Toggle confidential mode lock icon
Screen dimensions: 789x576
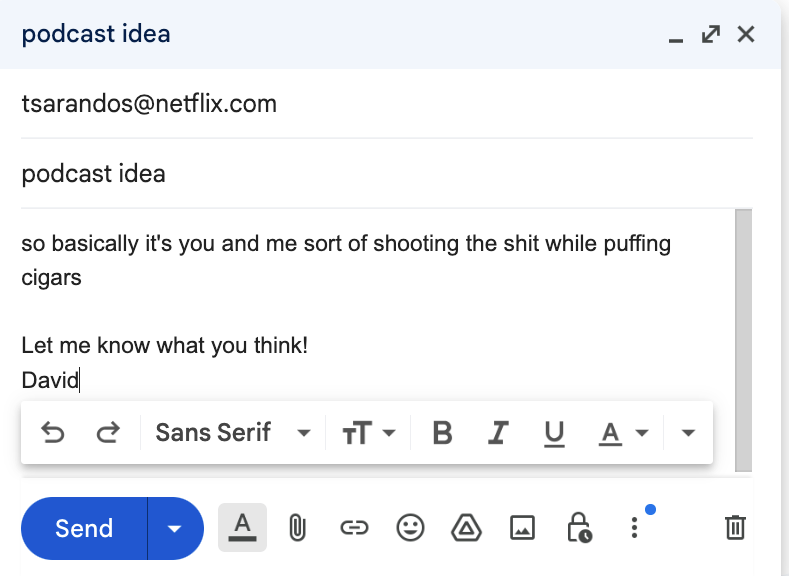coord(579,528)
